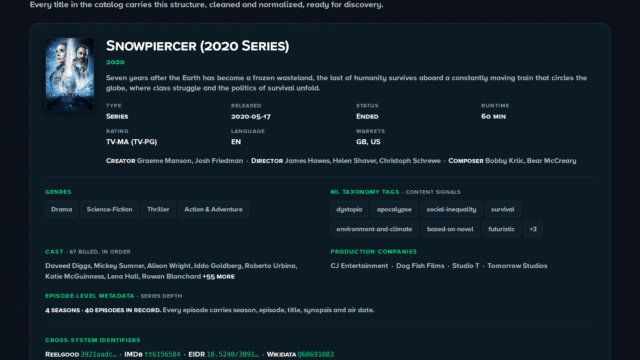
Task: Click cast name Daveed Diggs
Action: pos(68,266)
